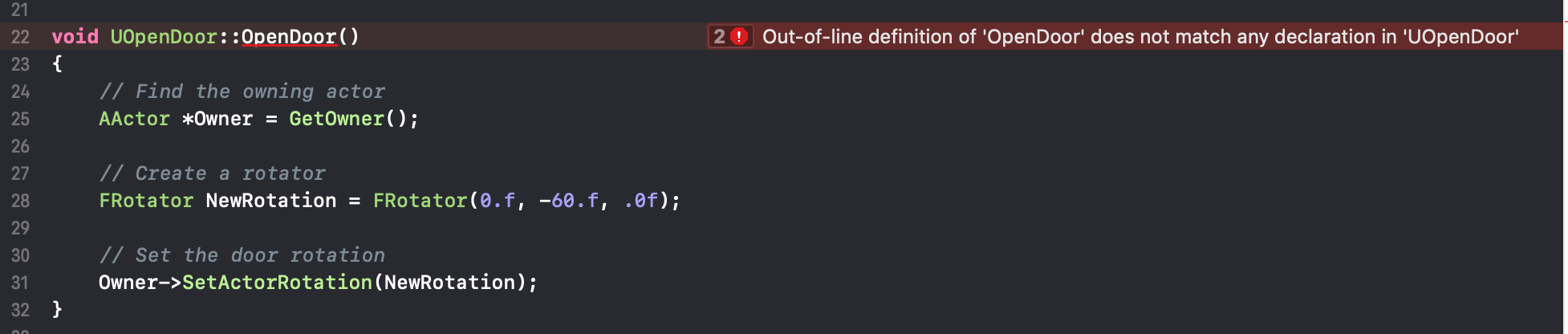Click the GetOwner function call
The width and height of the screenshot is (1568, 334).
tap(336, 119)
